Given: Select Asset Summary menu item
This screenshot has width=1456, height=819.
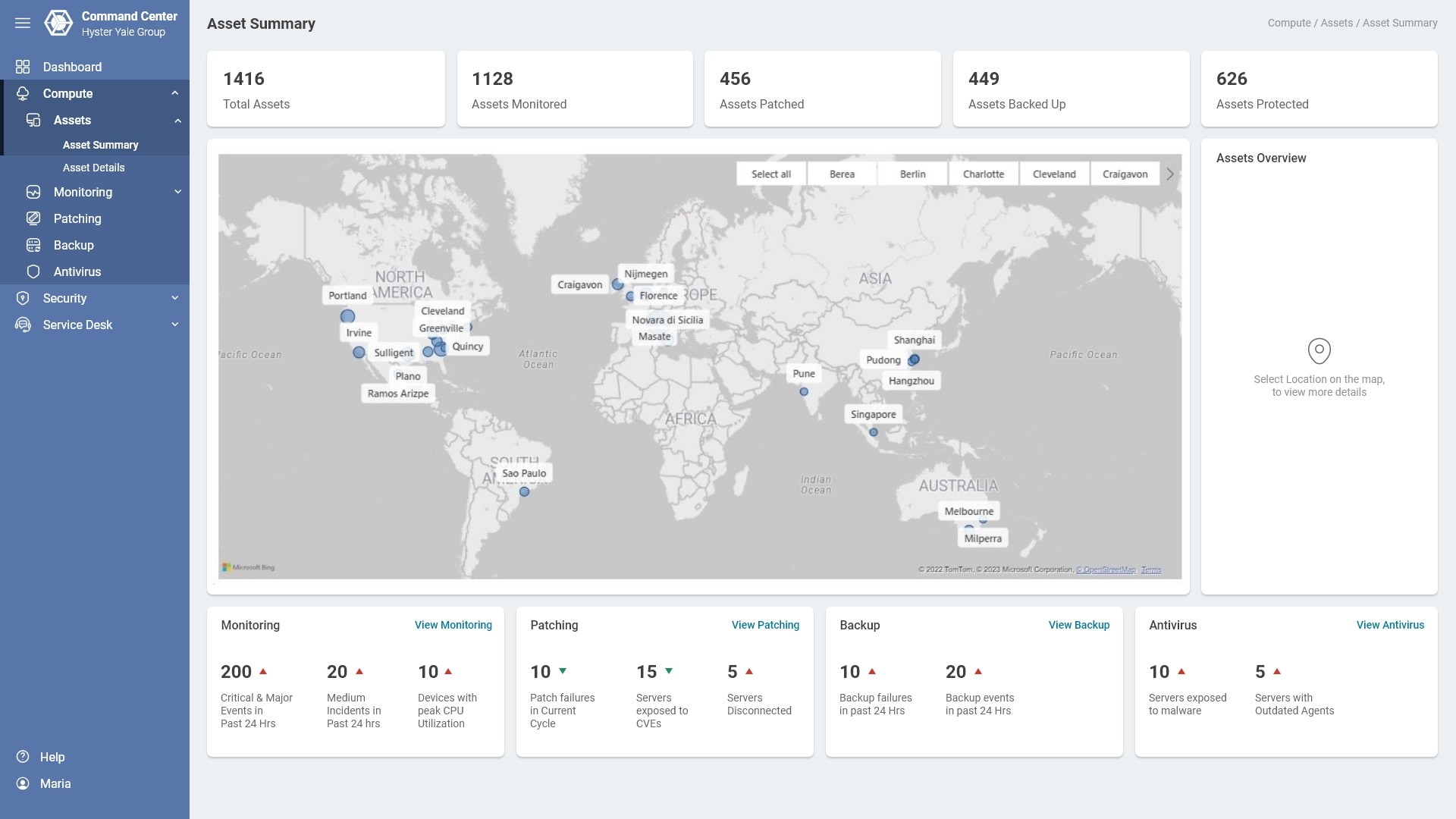Looking at the screenshot, I should point(100,145).
